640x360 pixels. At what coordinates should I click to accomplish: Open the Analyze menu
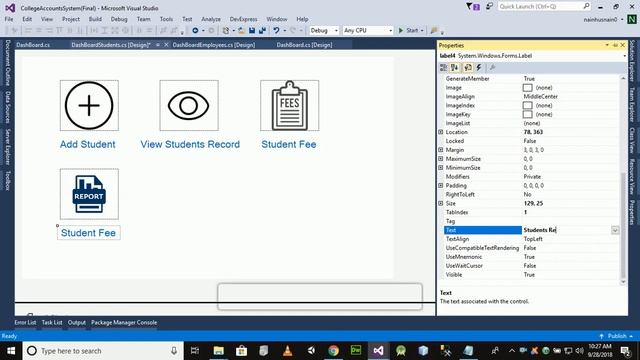pos(211,19)
